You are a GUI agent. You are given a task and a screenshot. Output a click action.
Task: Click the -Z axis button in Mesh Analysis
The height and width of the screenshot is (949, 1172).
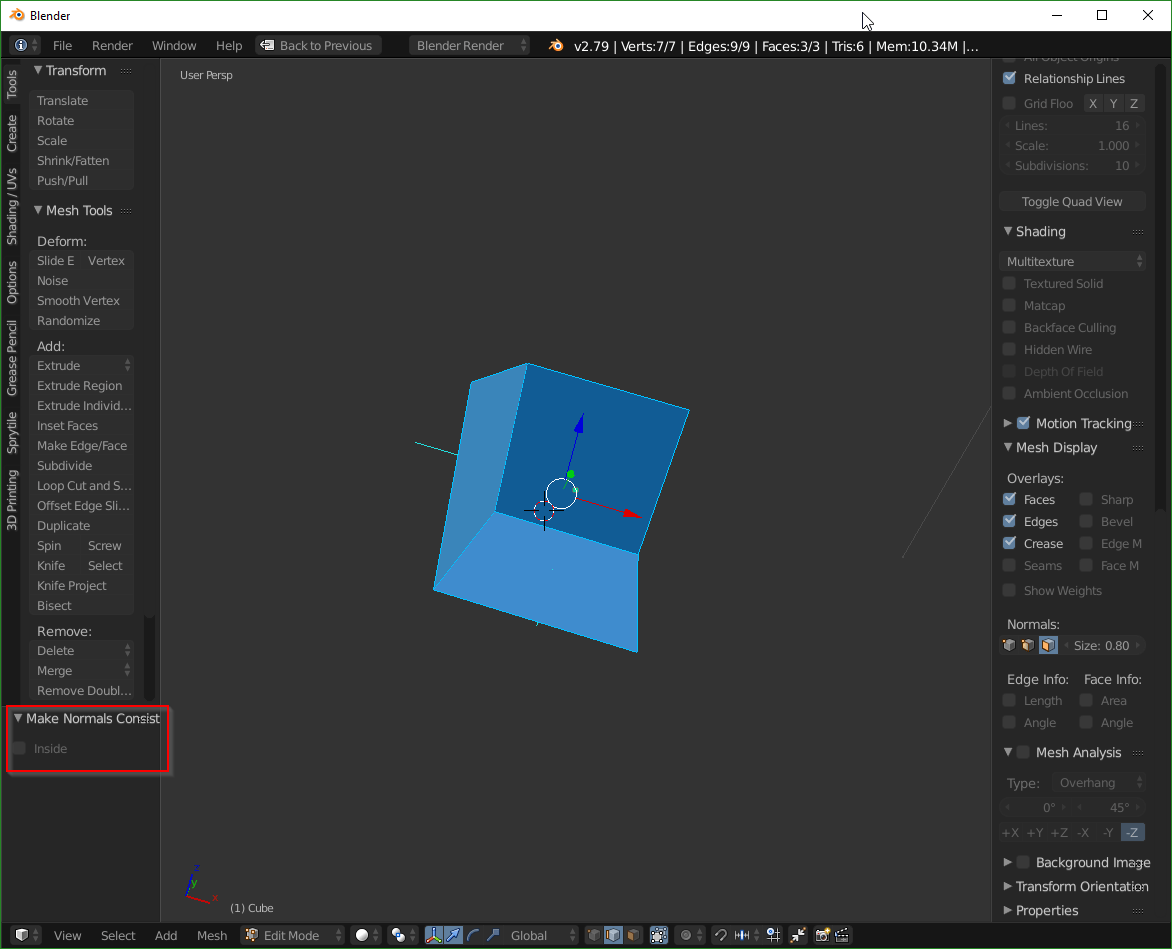[x=1132, y=831]
